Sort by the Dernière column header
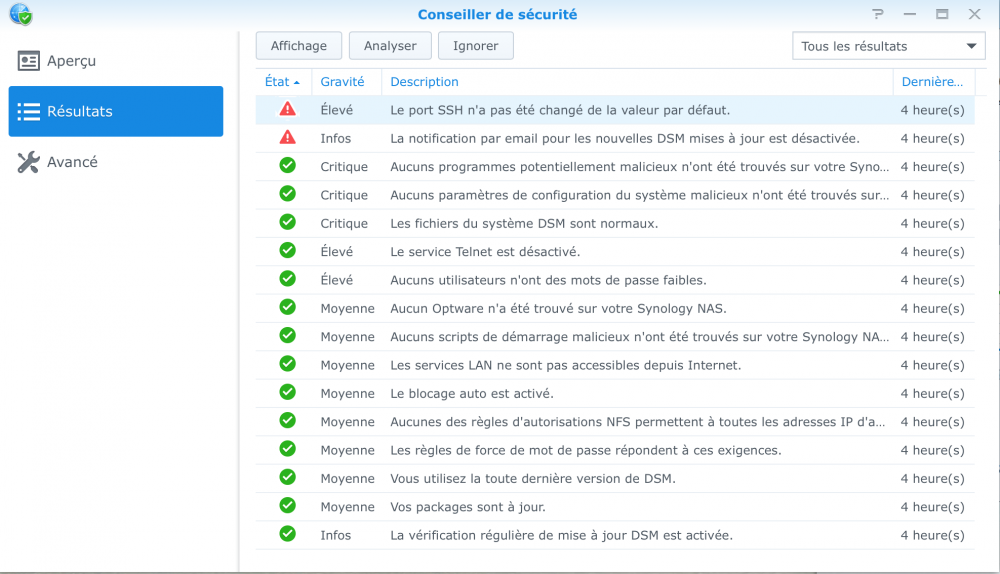This screenshot has height=574, width=1000. coord(934,82)
